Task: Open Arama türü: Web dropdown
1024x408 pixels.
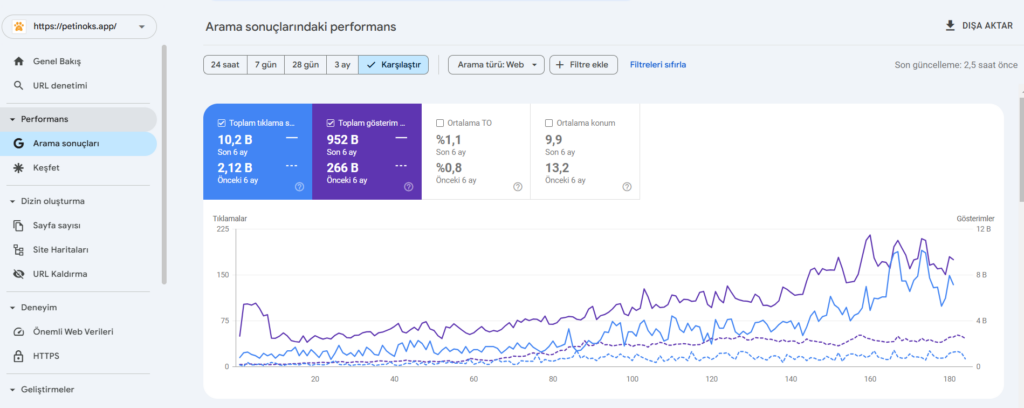Action: [496, 65]
